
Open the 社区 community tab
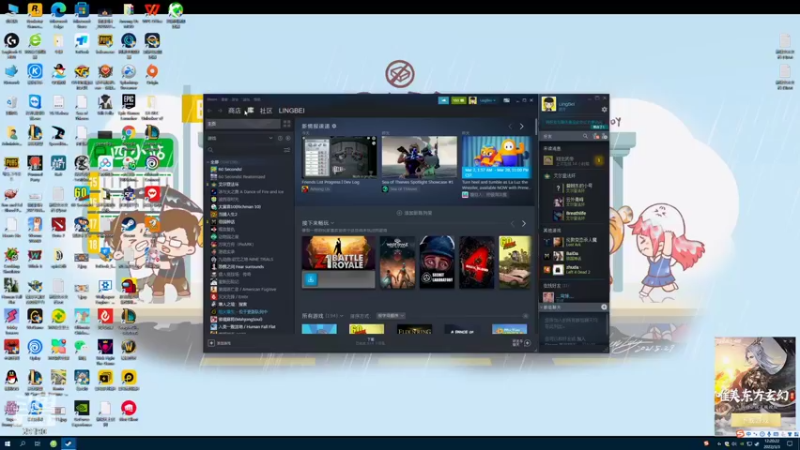pos(266,111)
